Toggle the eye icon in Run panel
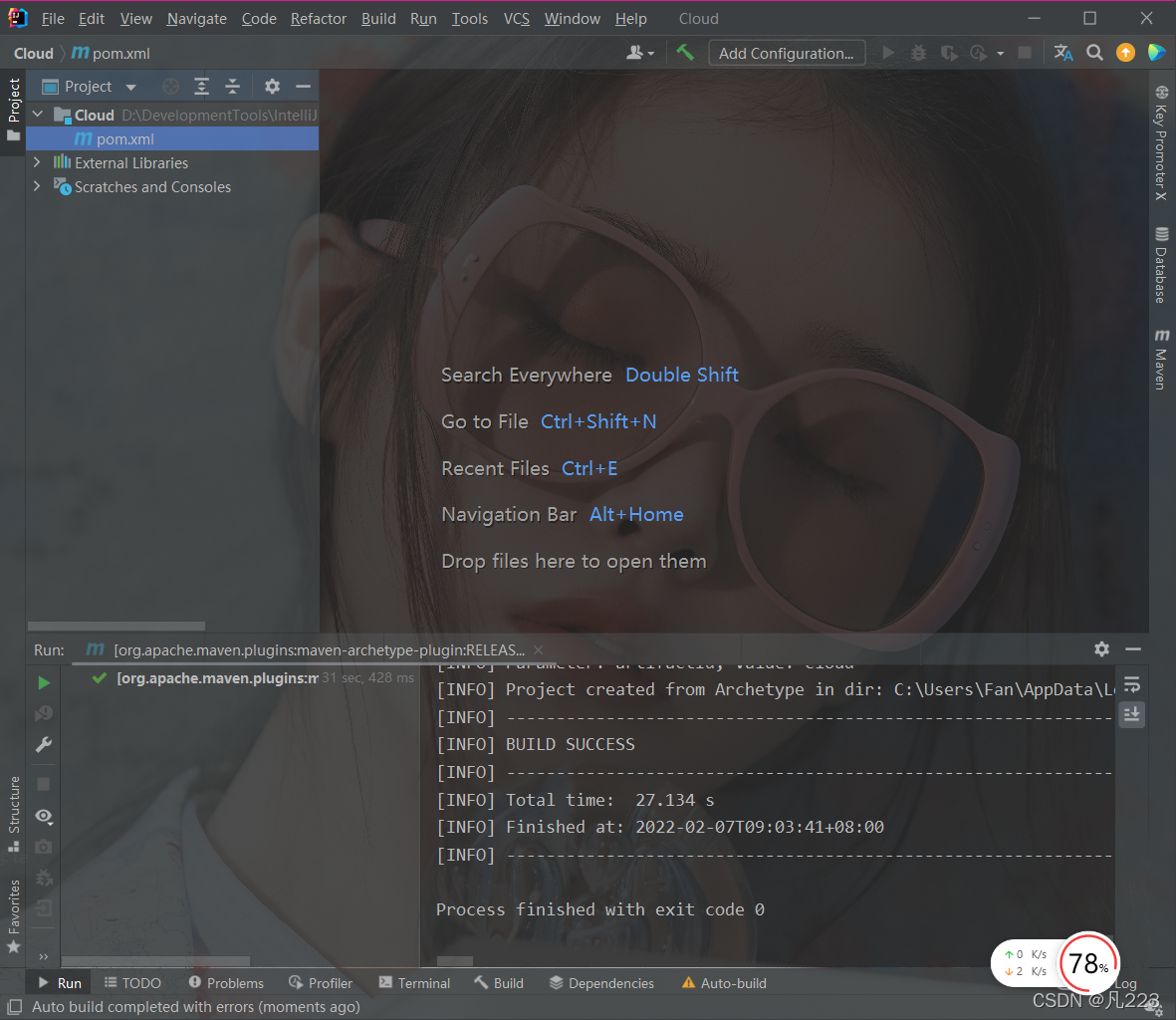This screenshot has width=1176, height=1020. (x=44, y=816)
